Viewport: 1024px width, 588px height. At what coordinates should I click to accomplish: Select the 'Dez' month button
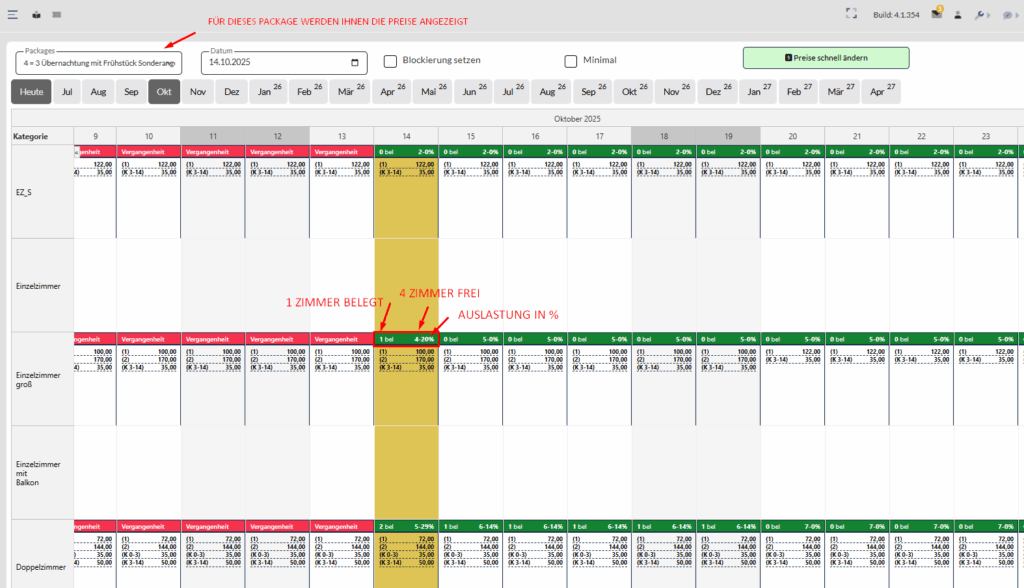tap(232, 92)
